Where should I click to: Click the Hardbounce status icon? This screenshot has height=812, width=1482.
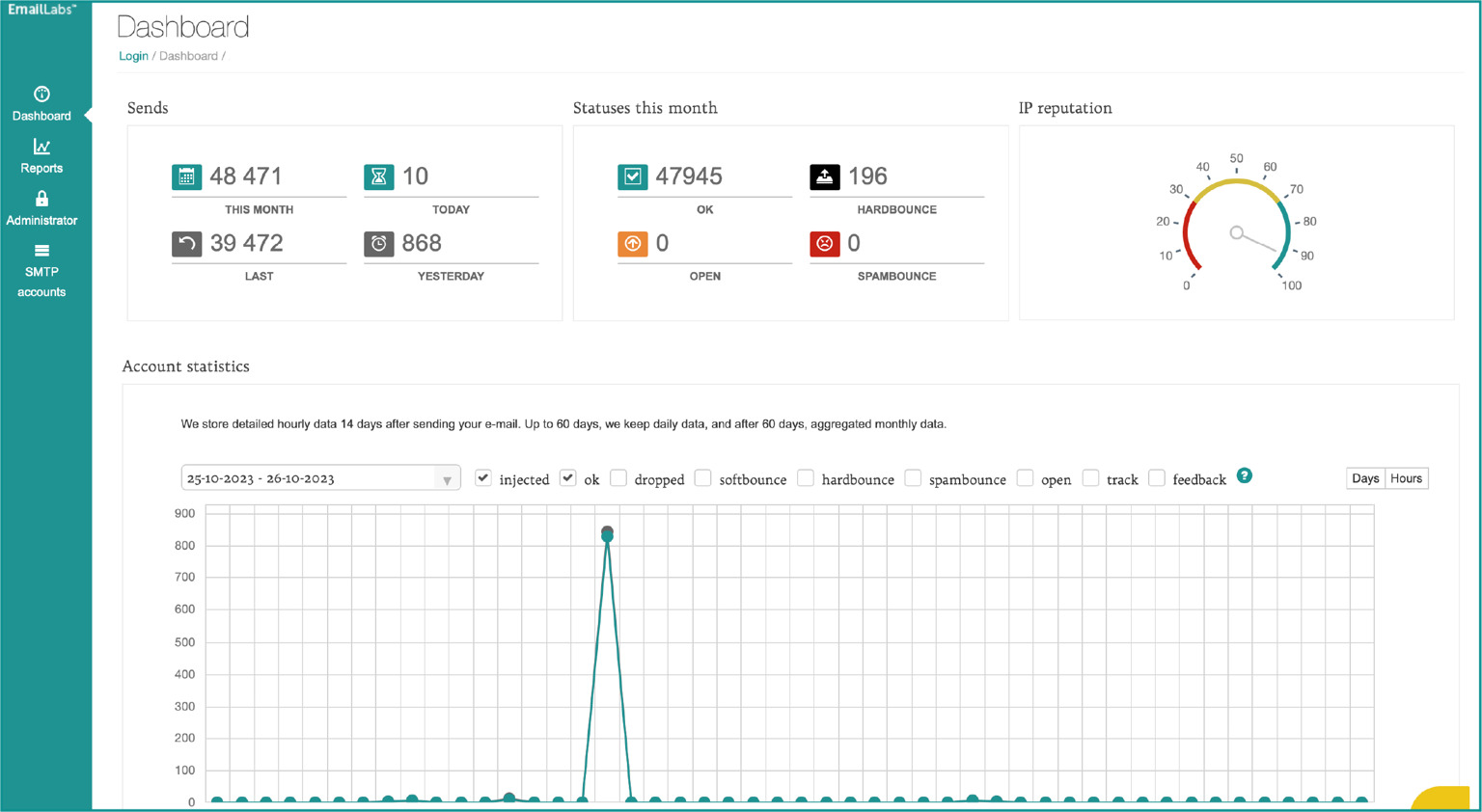825,176
